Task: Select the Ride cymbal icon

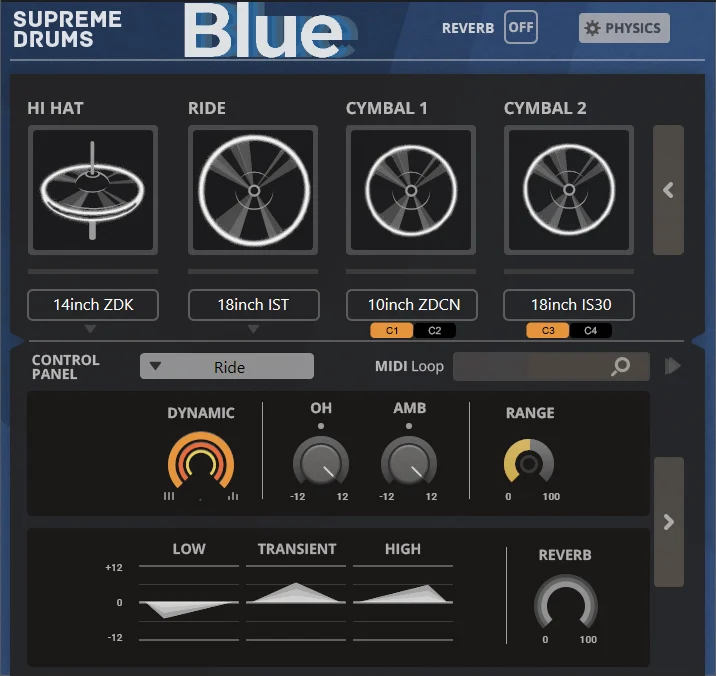Action: pos(253,190)
